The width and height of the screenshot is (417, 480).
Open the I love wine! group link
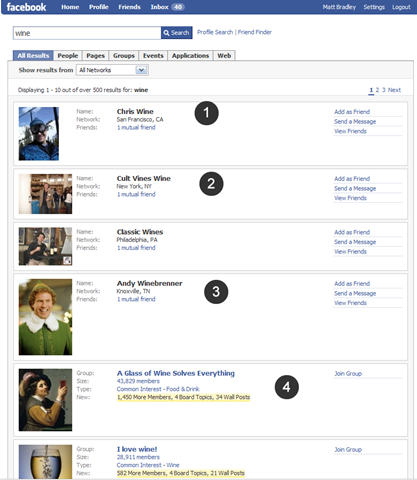pyautogui.click(x=137, y=449)
